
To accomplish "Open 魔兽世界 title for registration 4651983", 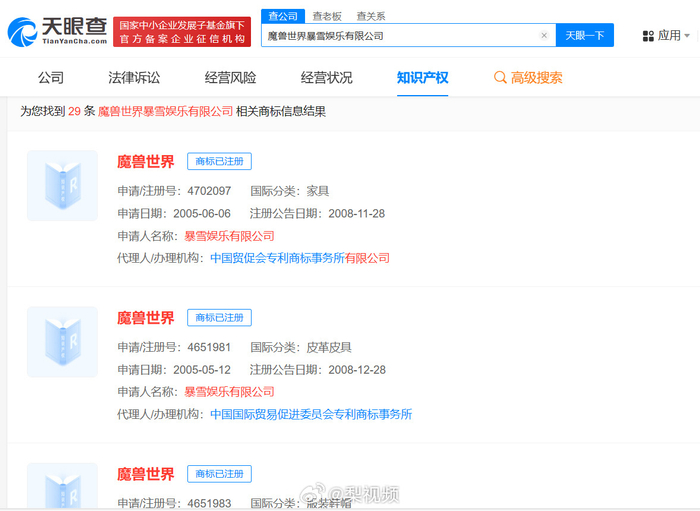I will 146,474.
